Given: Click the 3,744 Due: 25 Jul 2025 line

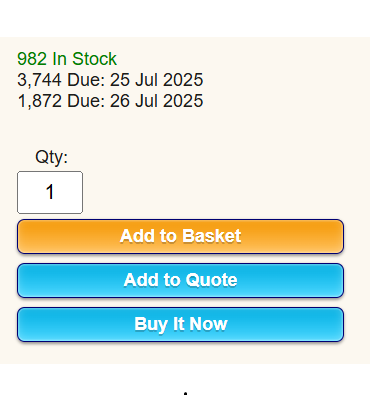Looking at the screenshot, I should (x=110, y=80).
